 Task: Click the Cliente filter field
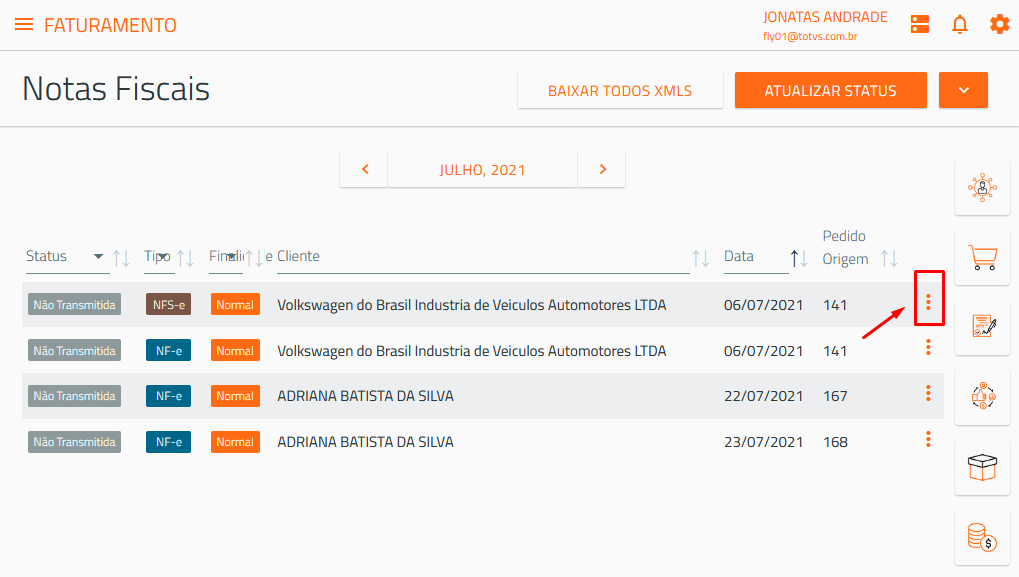(x=483, y=257)
